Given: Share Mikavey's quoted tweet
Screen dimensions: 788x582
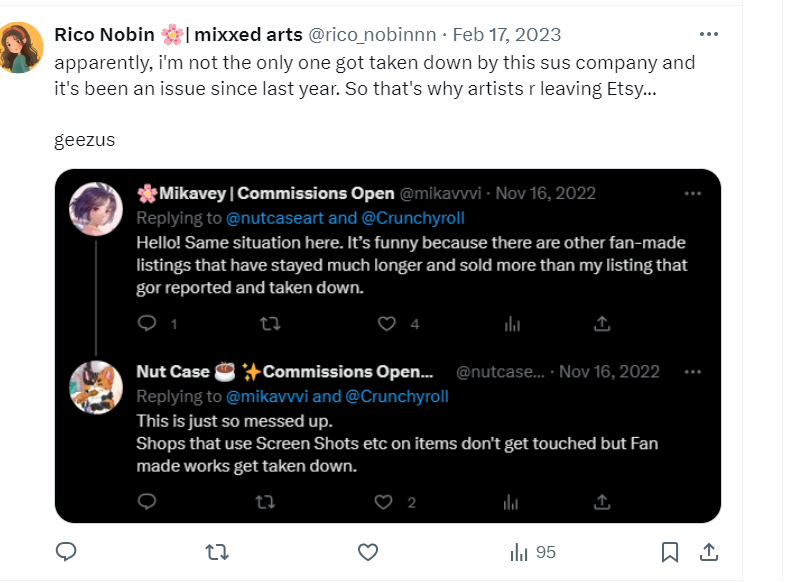Looking at the screenshot, I should pos(602,324).
